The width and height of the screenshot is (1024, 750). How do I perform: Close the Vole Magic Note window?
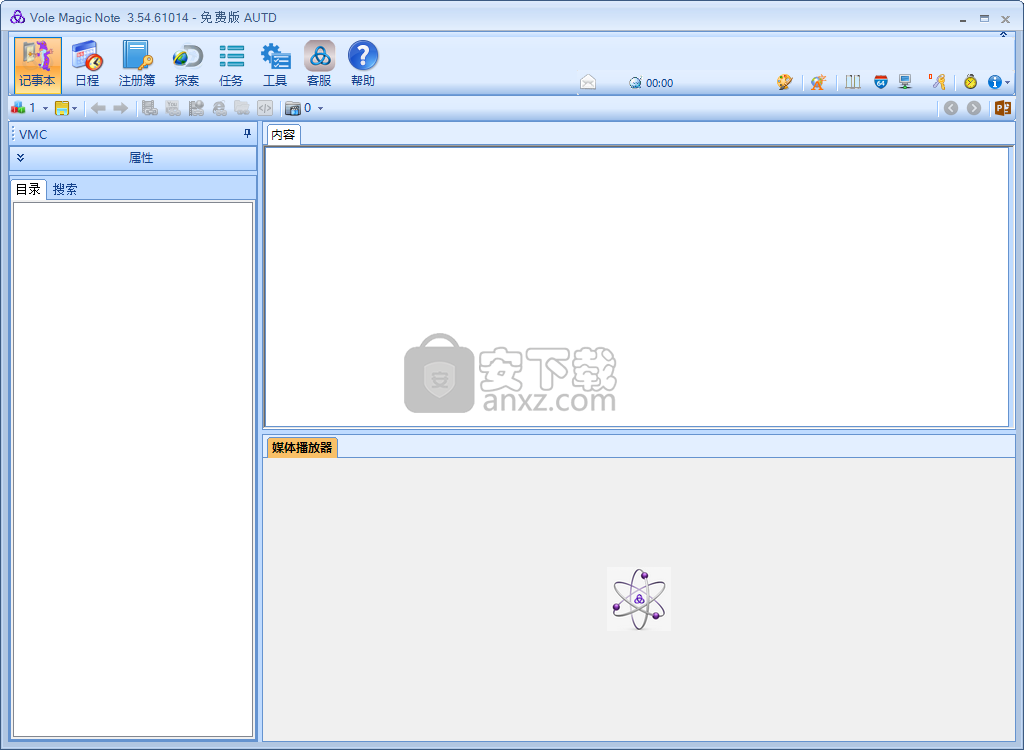coord(1006,19)
